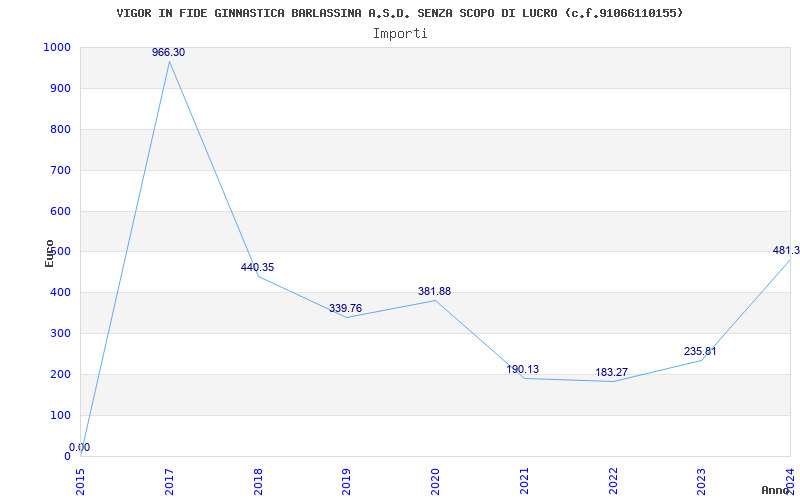Click the 200 y-axis tick label

click(60, 374)
